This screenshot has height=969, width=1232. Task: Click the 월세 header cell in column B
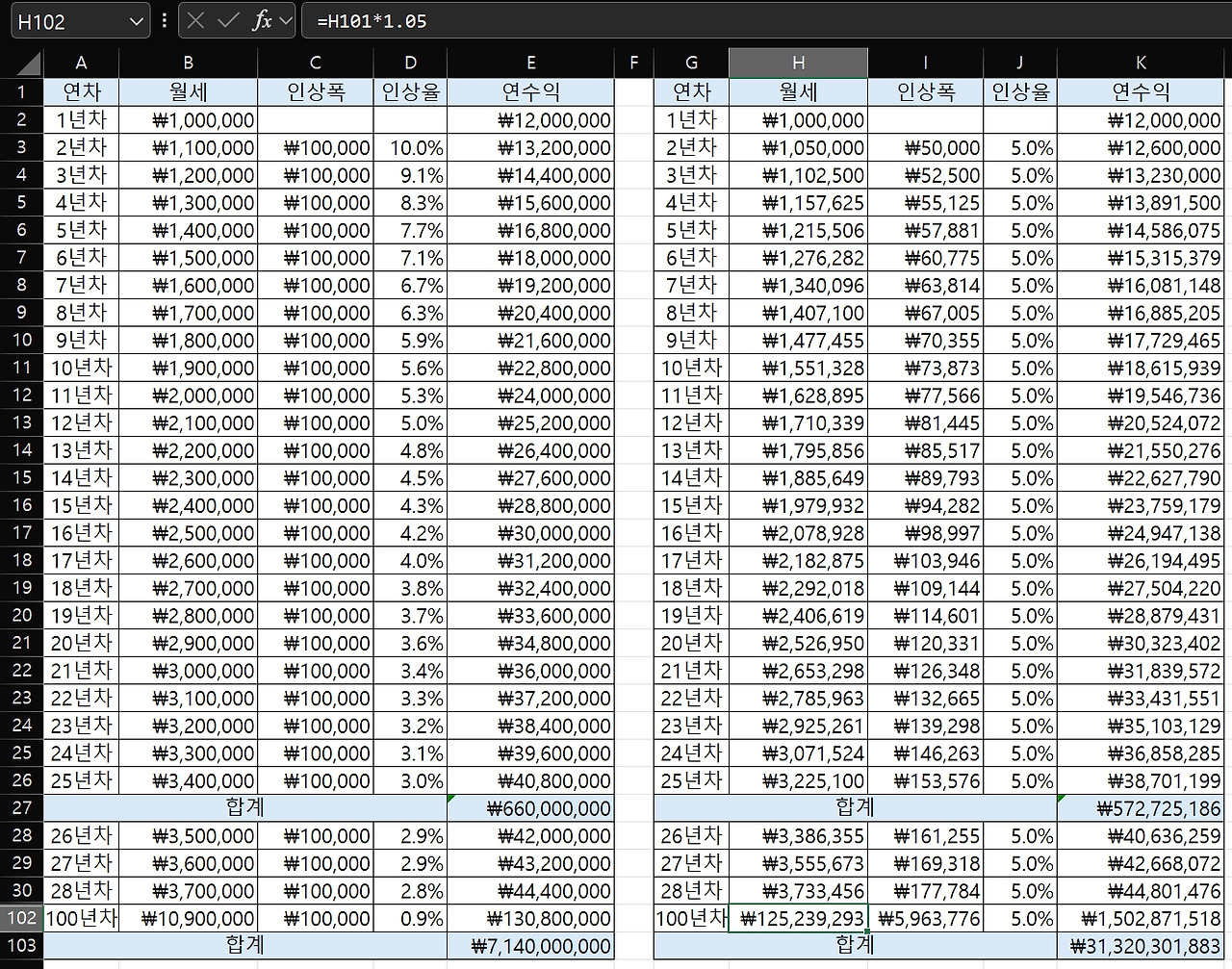click(x=188, y=92)
